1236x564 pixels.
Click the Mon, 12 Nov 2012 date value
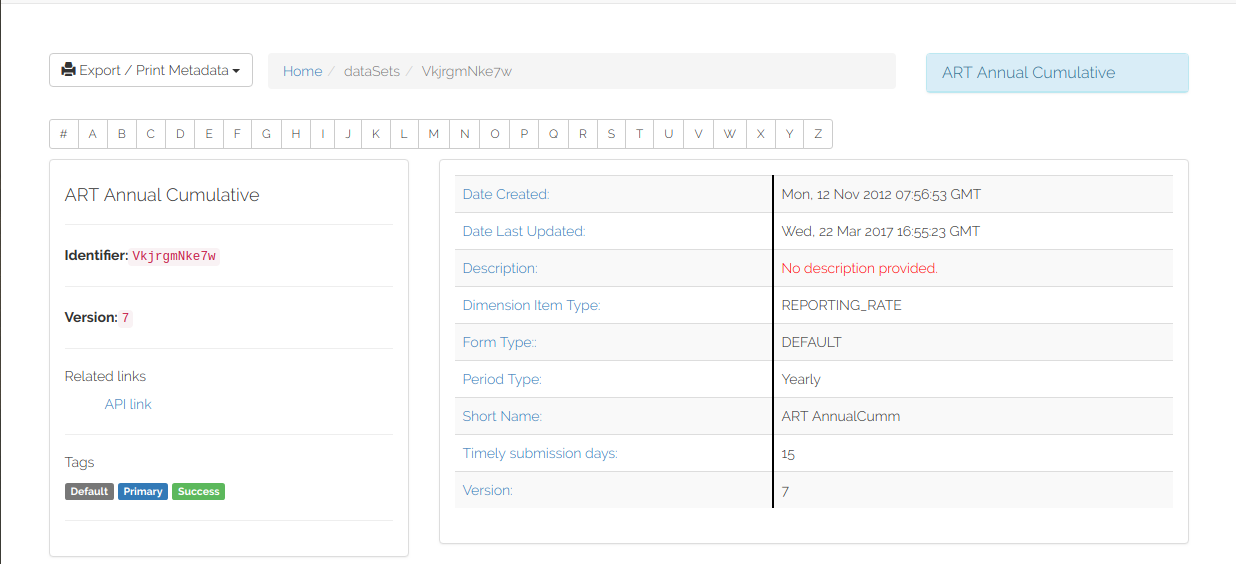tap(881, 194)
